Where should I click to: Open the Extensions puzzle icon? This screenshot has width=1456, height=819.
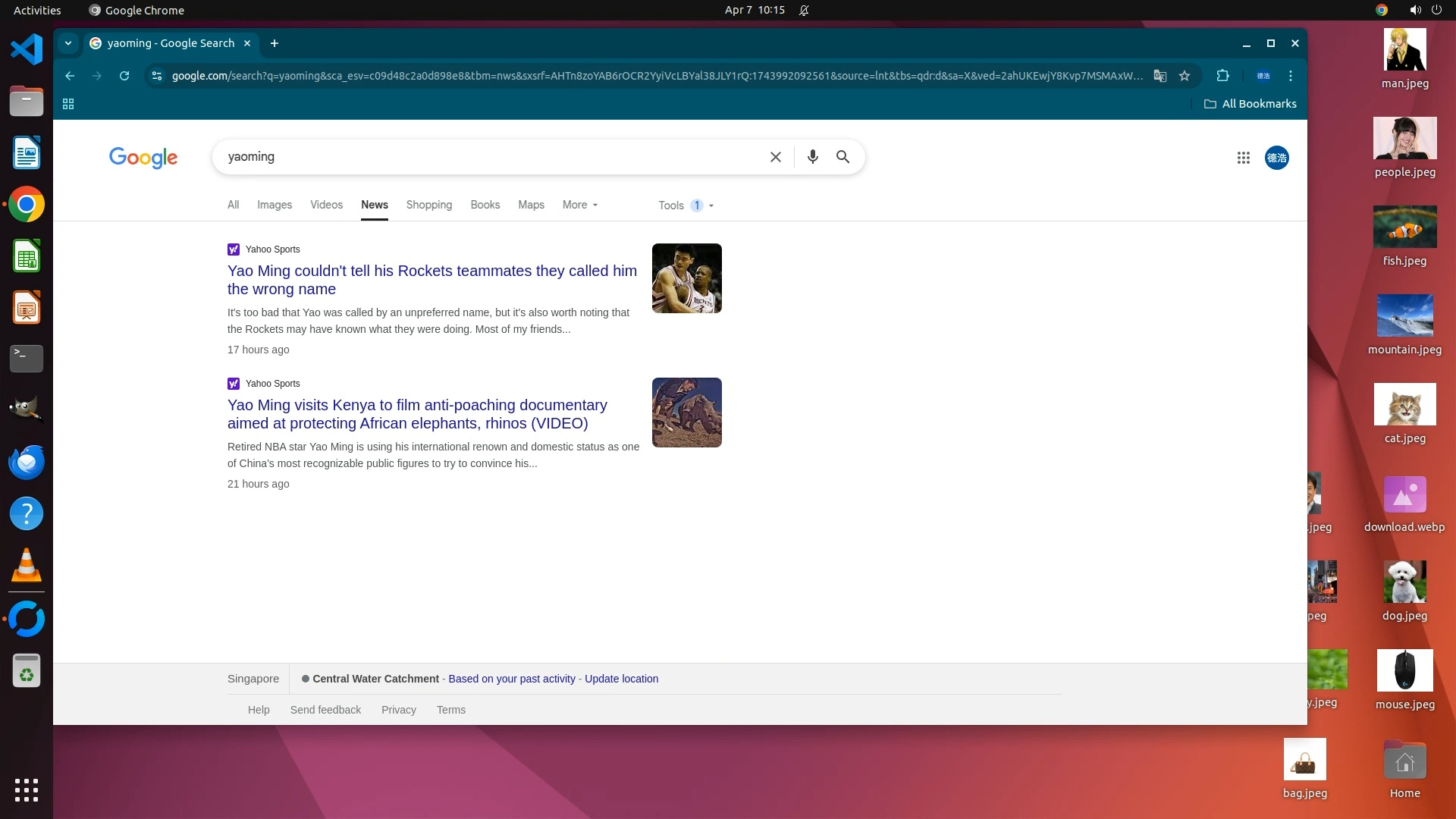[1222, 76]
